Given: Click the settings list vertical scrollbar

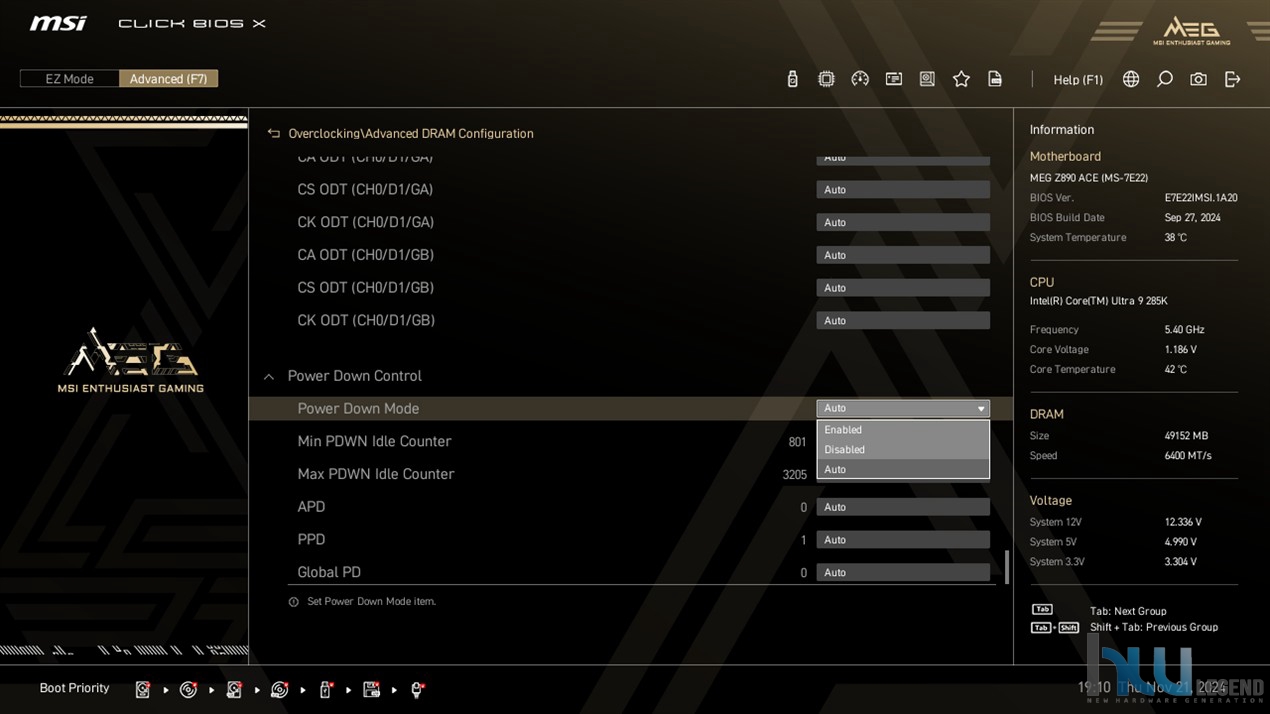Looking at the screenshot, I should (1006, 566).
